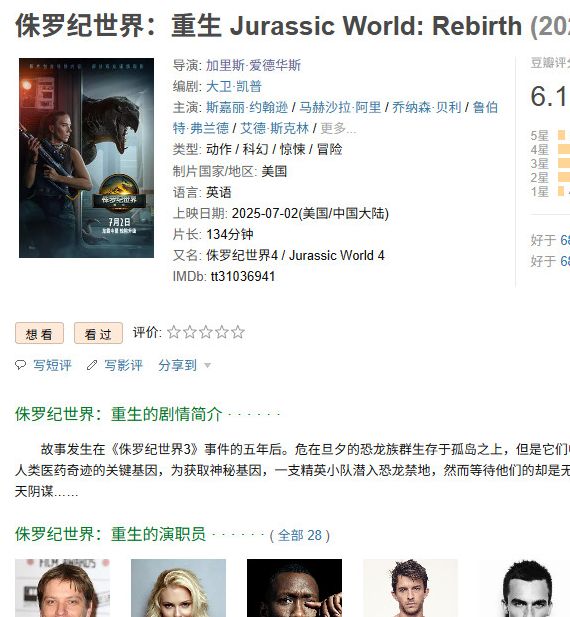570x617 pixels.
Task: Open director 加里斯·爱德华斯 page
Action: (253, 65)
